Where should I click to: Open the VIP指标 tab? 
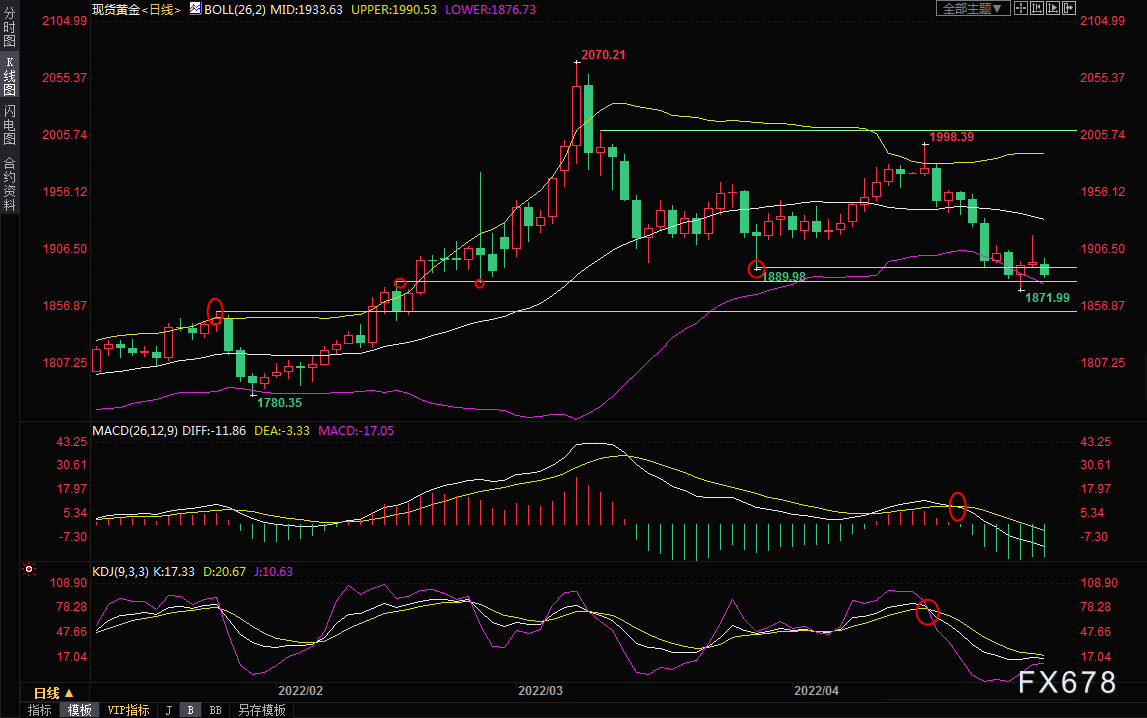[x=128, y=710]
